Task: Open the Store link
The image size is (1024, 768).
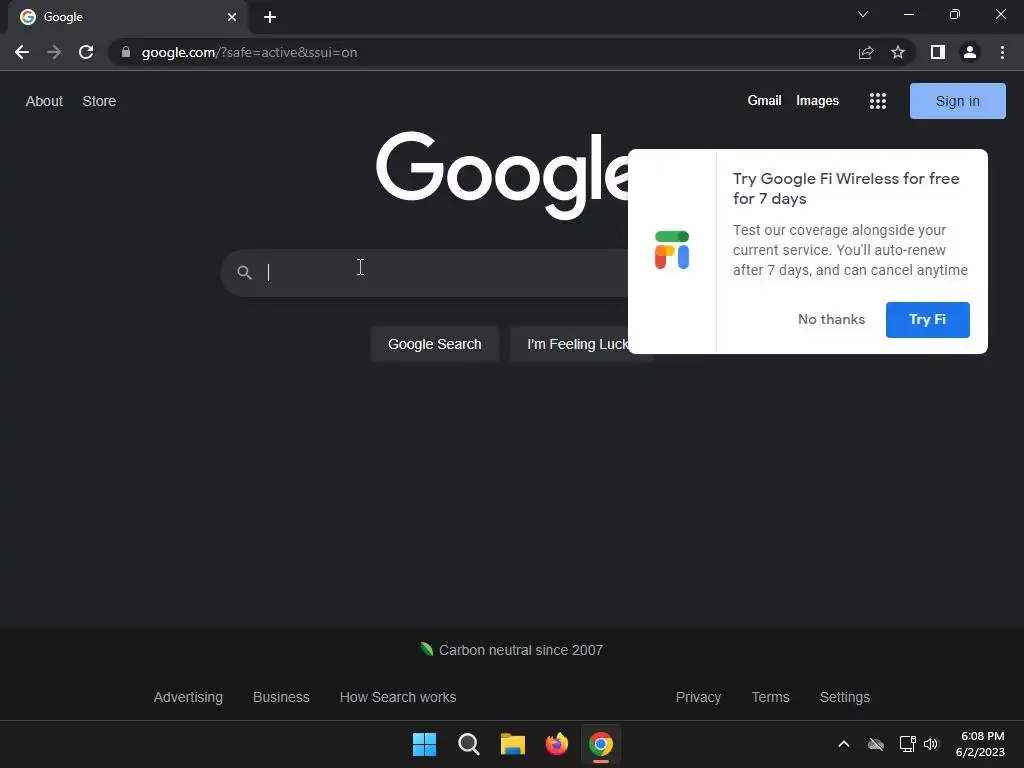Action: point(99,101)
